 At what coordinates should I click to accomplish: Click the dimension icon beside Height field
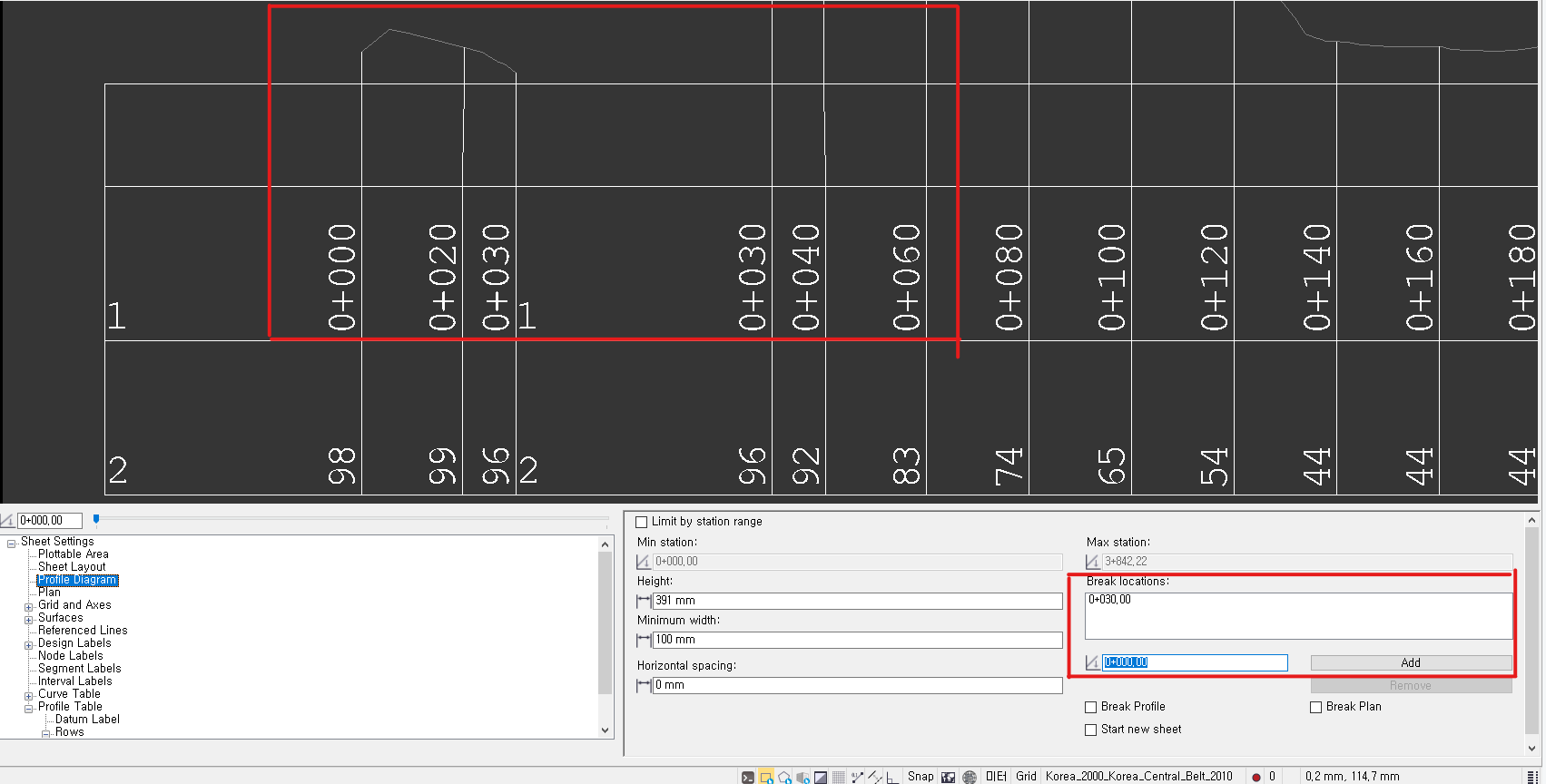tap(644, 601)
